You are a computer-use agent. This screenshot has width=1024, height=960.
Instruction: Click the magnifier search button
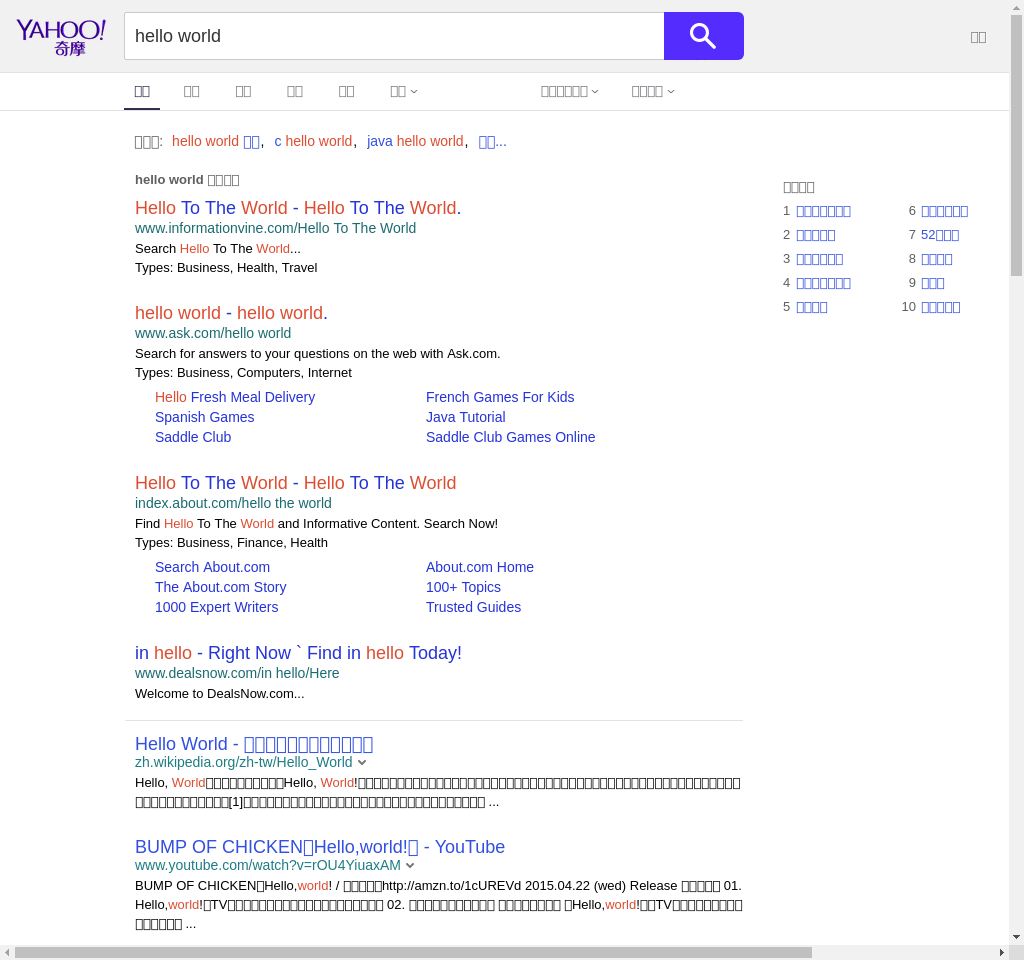[703, 36]
